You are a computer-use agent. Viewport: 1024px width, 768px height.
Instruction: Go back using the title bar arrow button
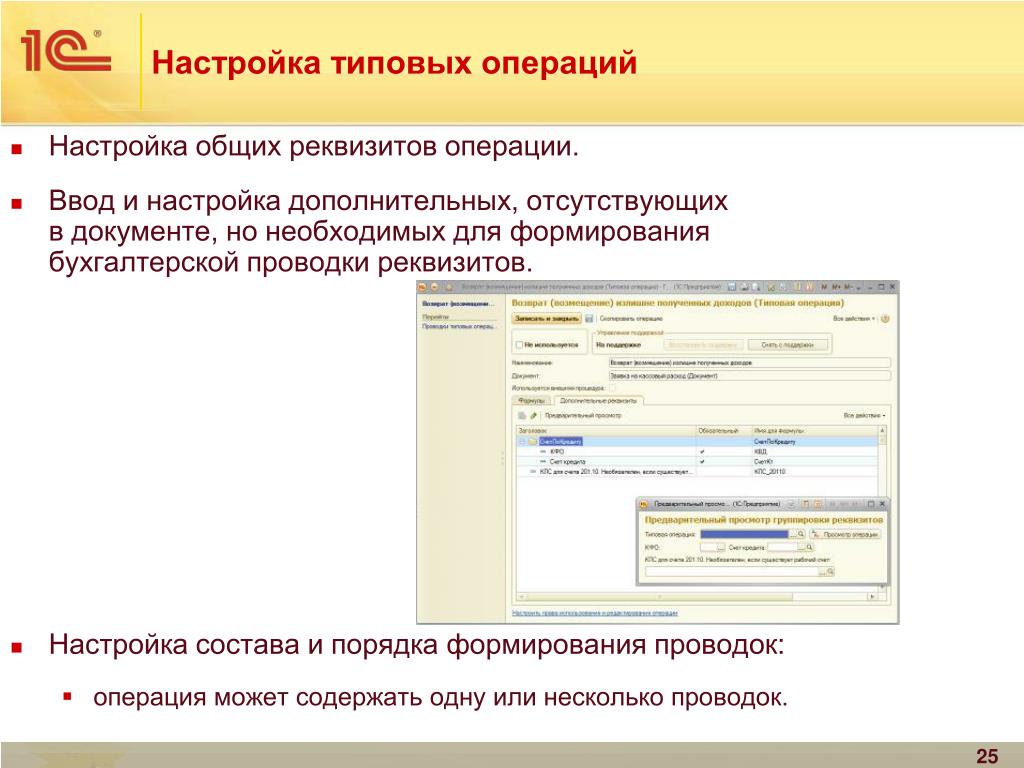[x=434, y=287]
